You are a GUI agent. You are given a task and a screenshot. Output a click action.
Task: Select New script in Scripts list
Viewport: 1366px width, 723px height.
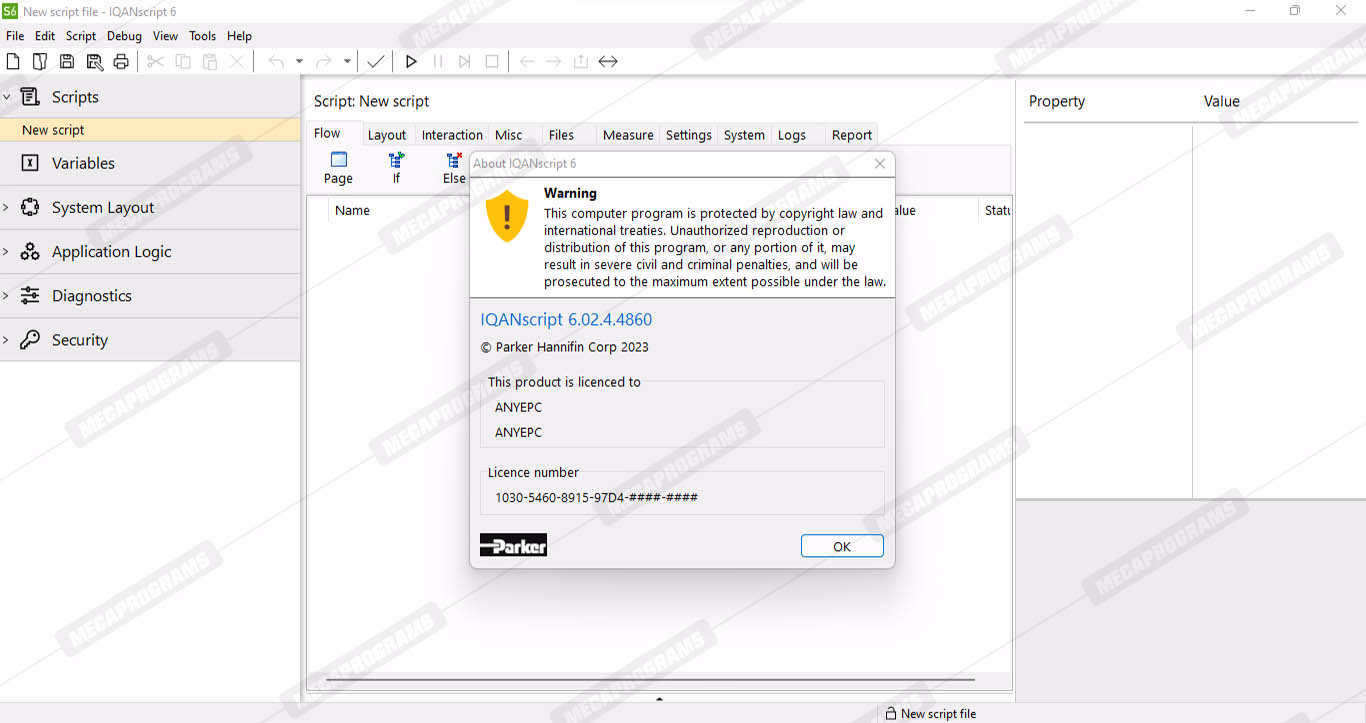[x=54, y=130]
